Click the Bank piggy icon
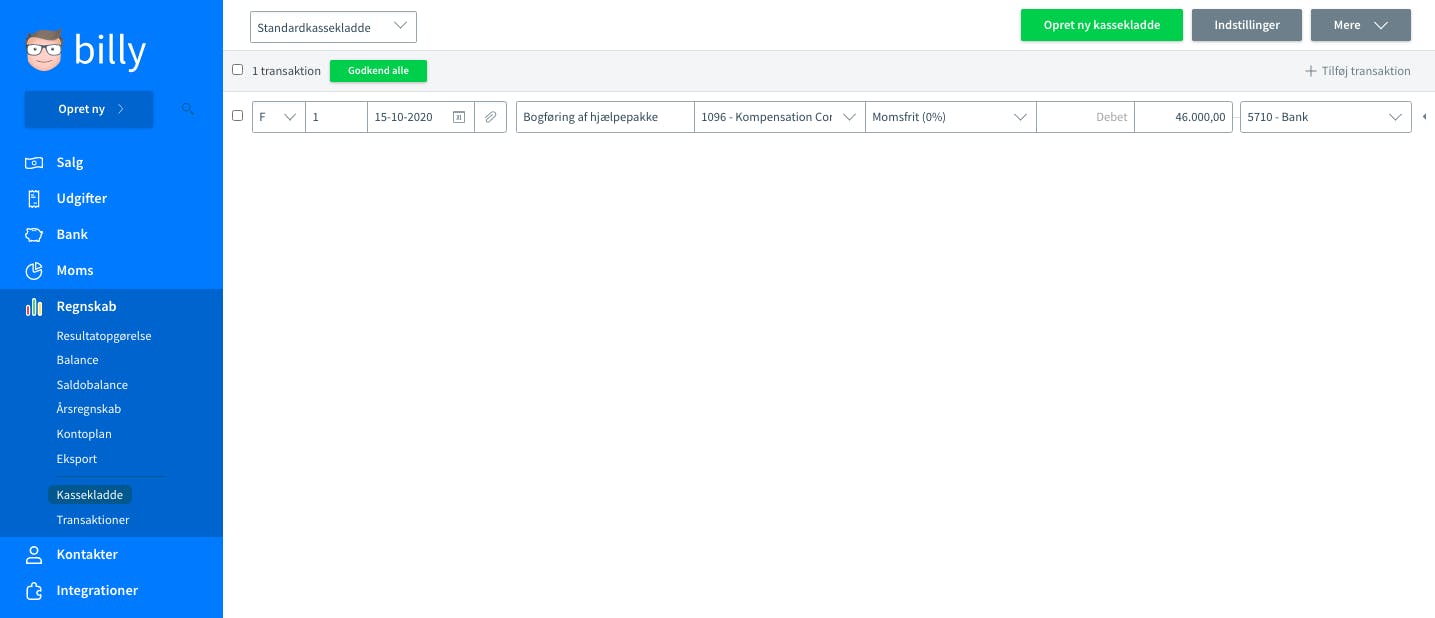This screenshot has height=618, width=1435. [34, 234]
